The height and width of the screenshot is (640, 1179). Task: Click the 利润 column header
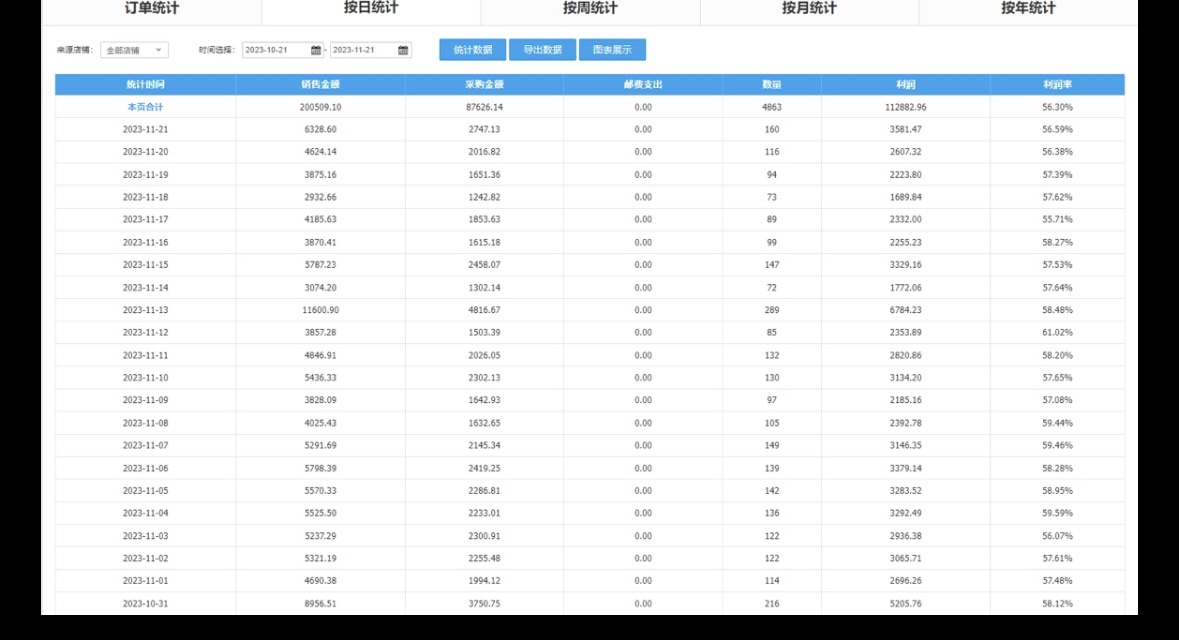tap(905, 84)
